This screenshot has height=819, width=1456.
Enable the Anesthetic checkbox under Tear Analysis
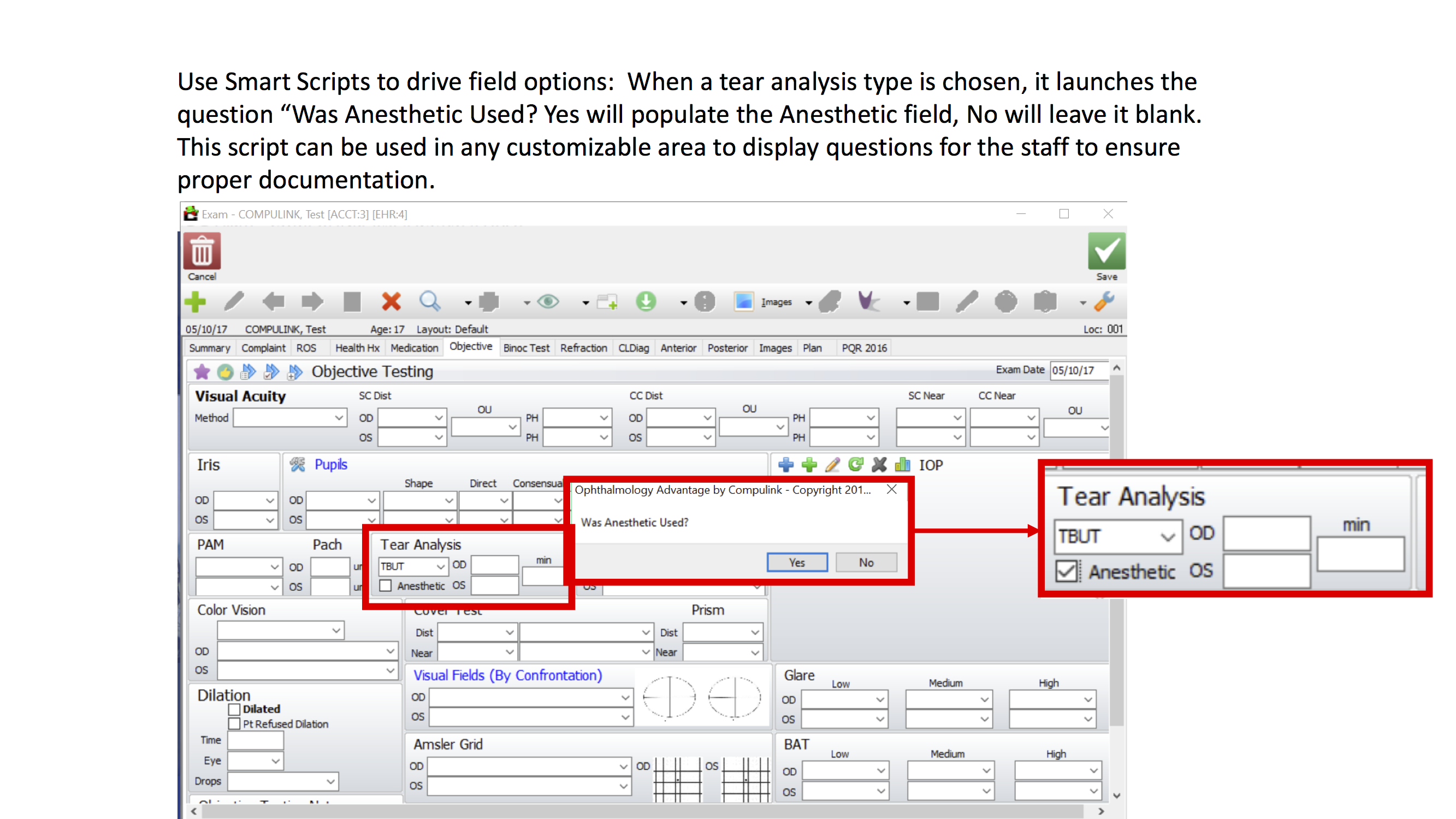[x=386, y=585]
